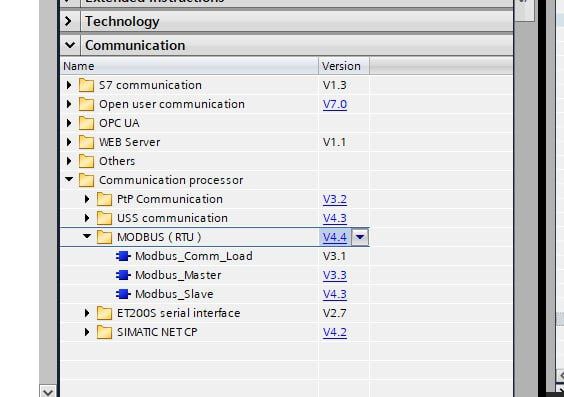Viewport: 564px width, 397px height.
Task: Click the Communication processor folder icon
Action: click(86, 180)
